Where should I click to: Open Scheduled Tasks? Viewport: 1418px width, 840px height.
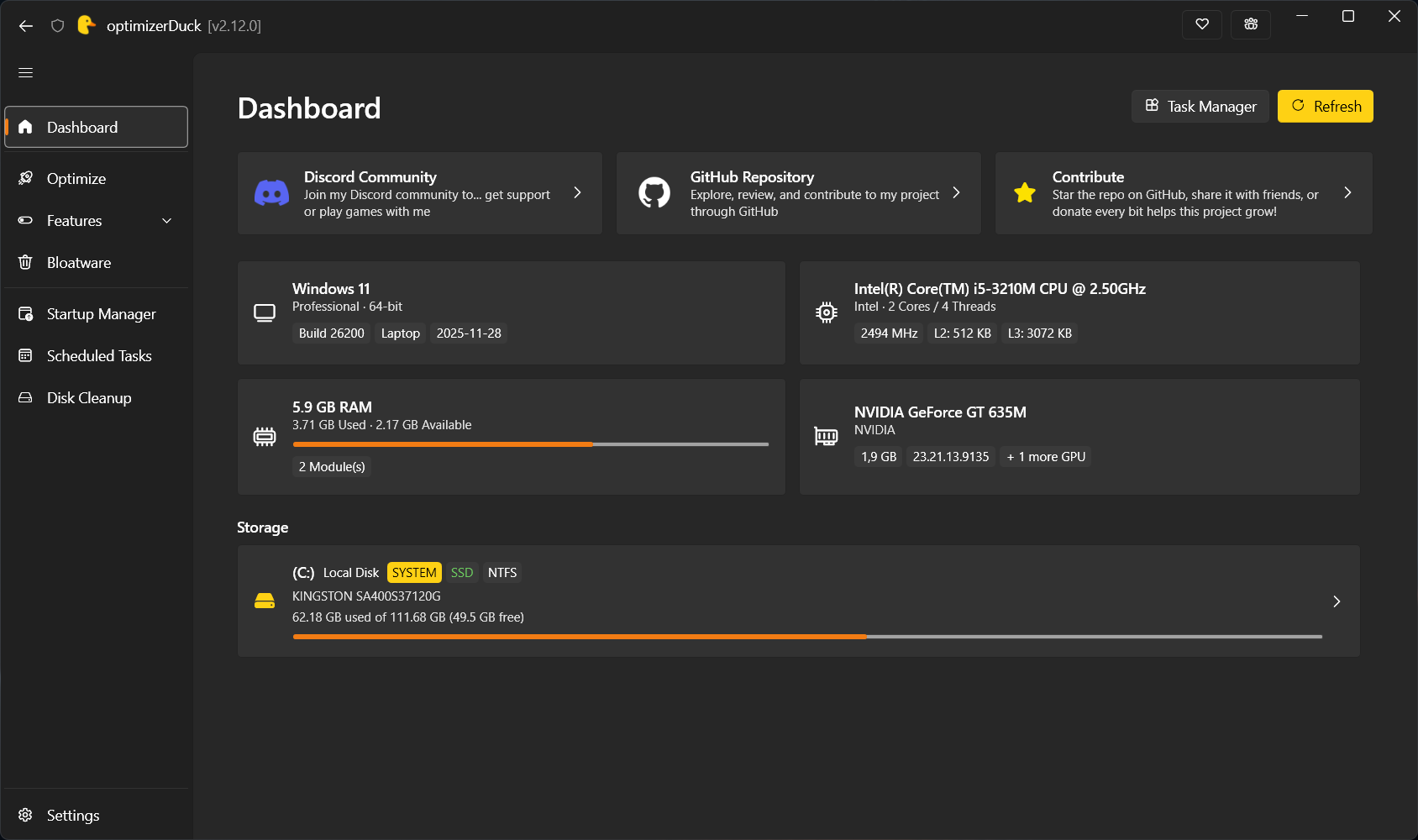pos(97,355)
